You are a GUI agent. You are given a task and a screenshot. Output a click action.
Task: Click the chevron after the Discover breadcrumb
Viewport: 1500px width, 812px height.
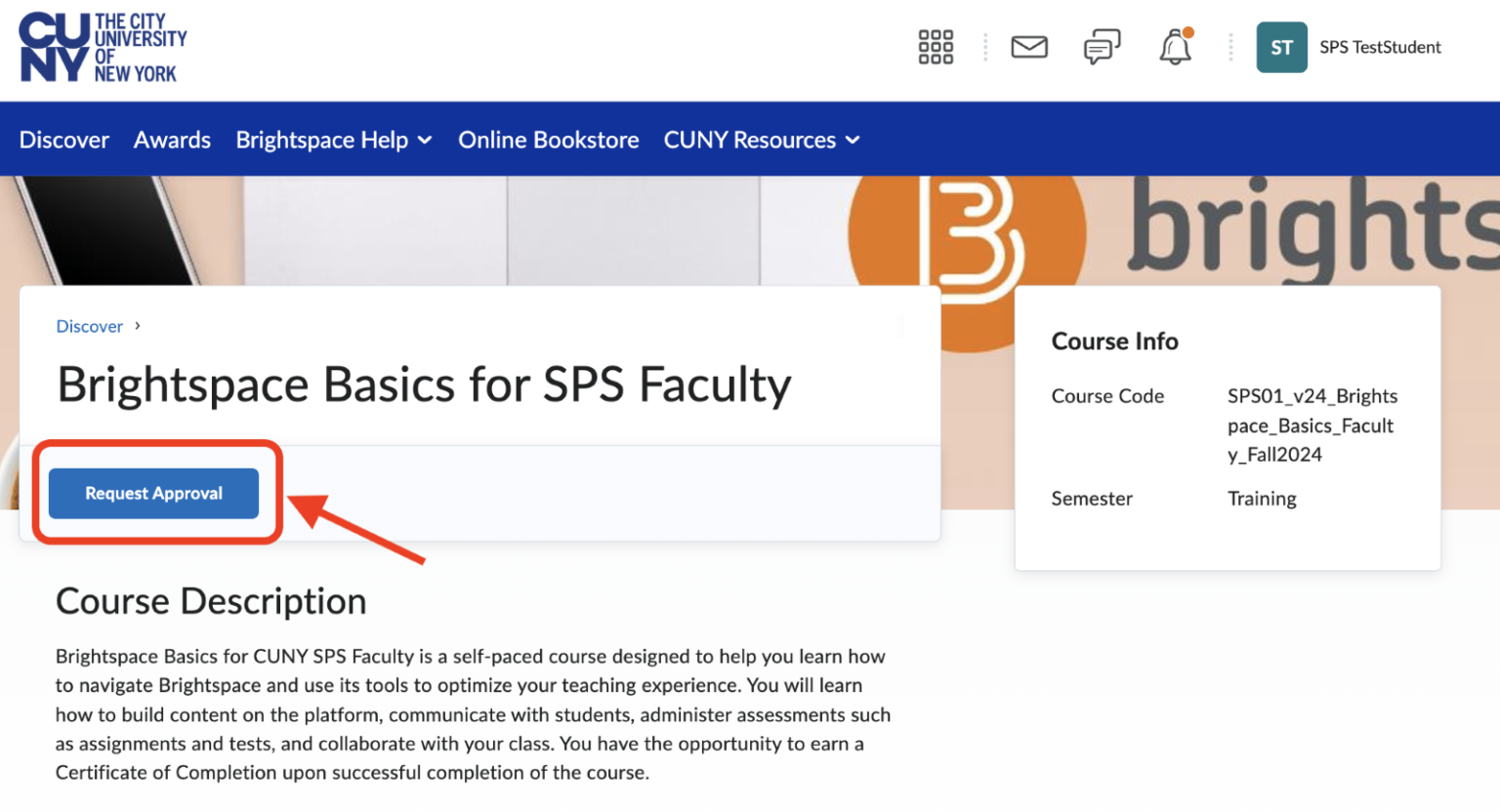pos(136,326)
